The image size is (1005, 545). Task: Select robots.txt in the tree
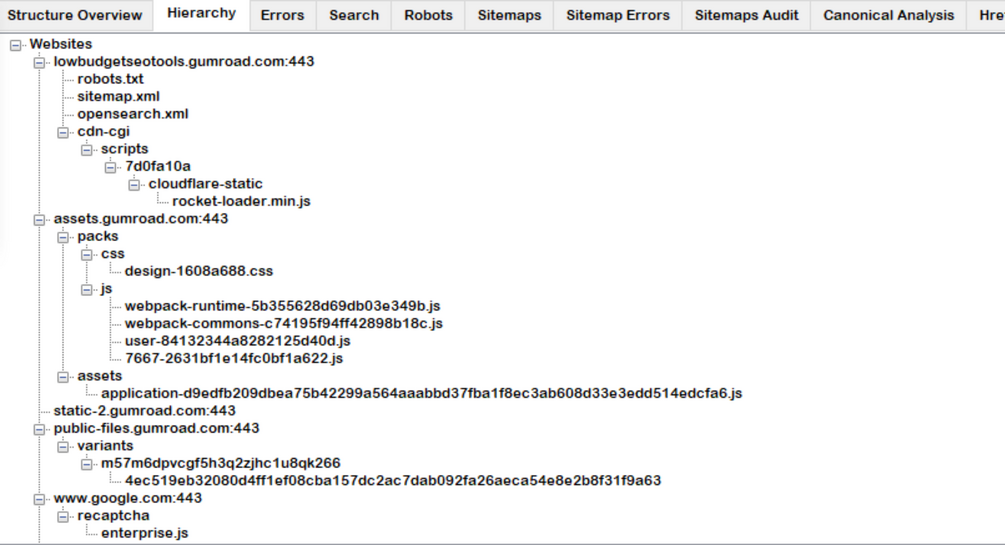[110, 79]
